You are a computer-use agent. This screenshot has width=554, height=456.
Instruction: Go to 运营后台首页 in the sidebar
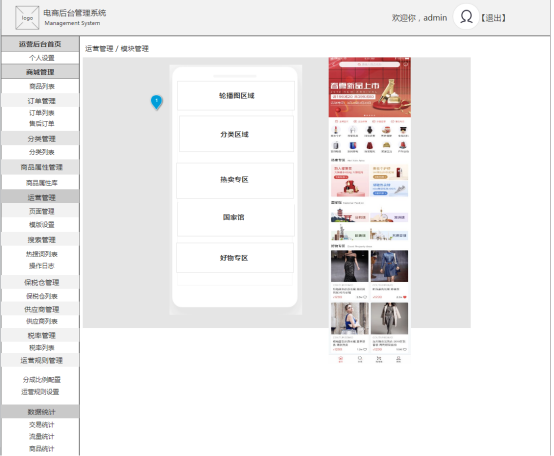tap(41, 44)
